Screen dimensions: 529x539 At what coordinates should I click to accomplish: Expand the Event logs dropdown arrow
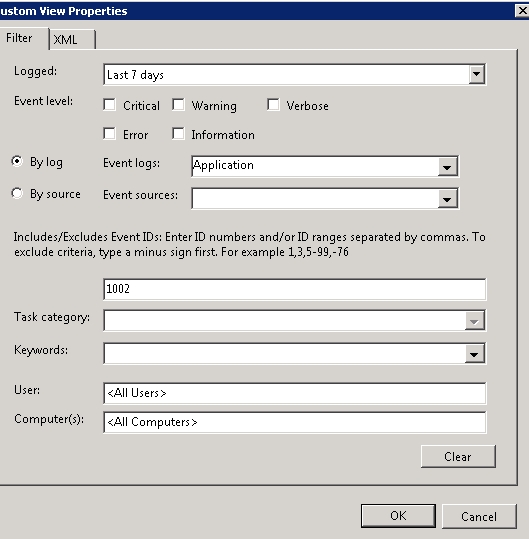point(448,167)
